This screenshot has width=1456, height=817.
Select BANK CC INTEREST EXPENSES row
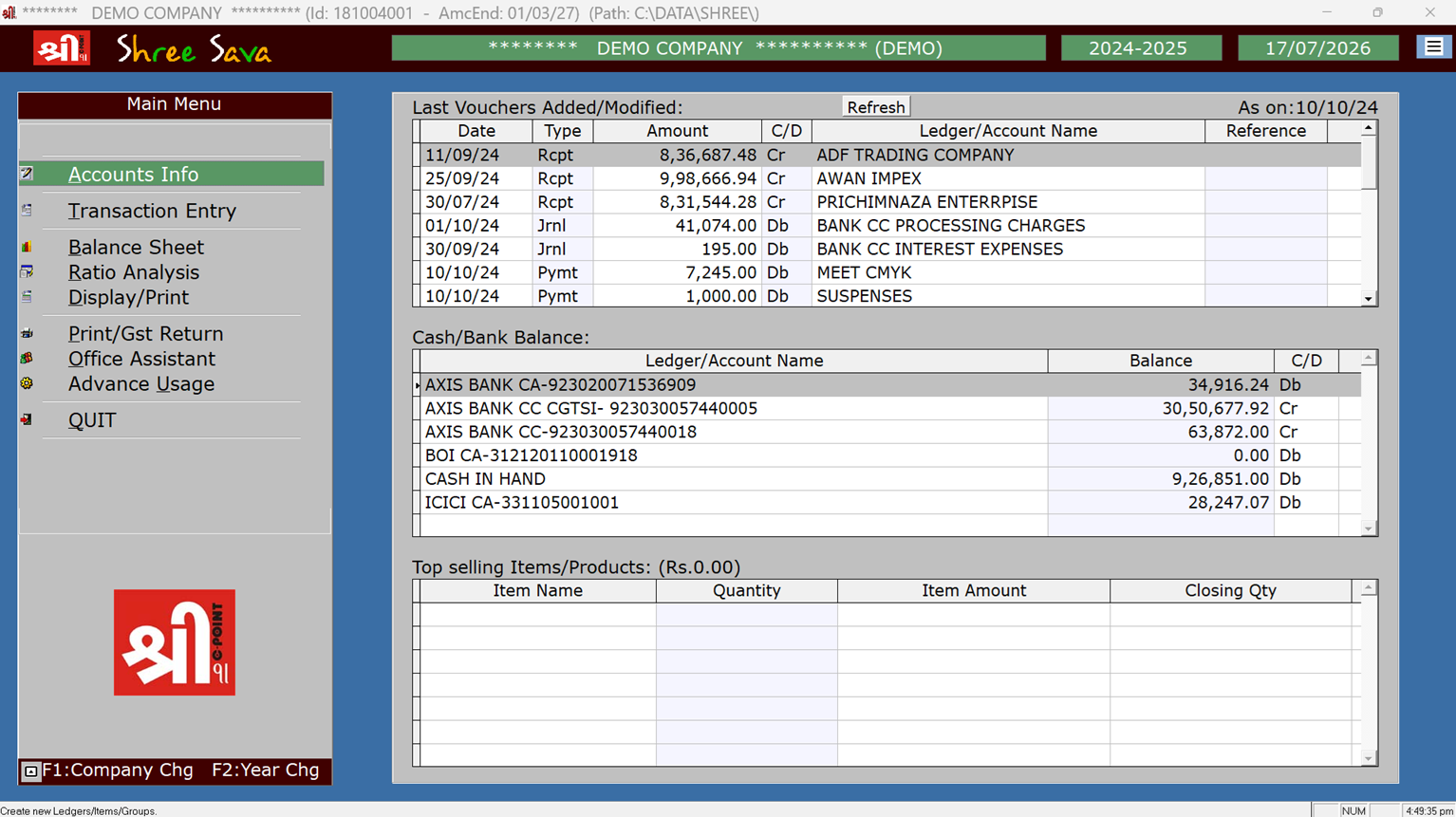890,249
